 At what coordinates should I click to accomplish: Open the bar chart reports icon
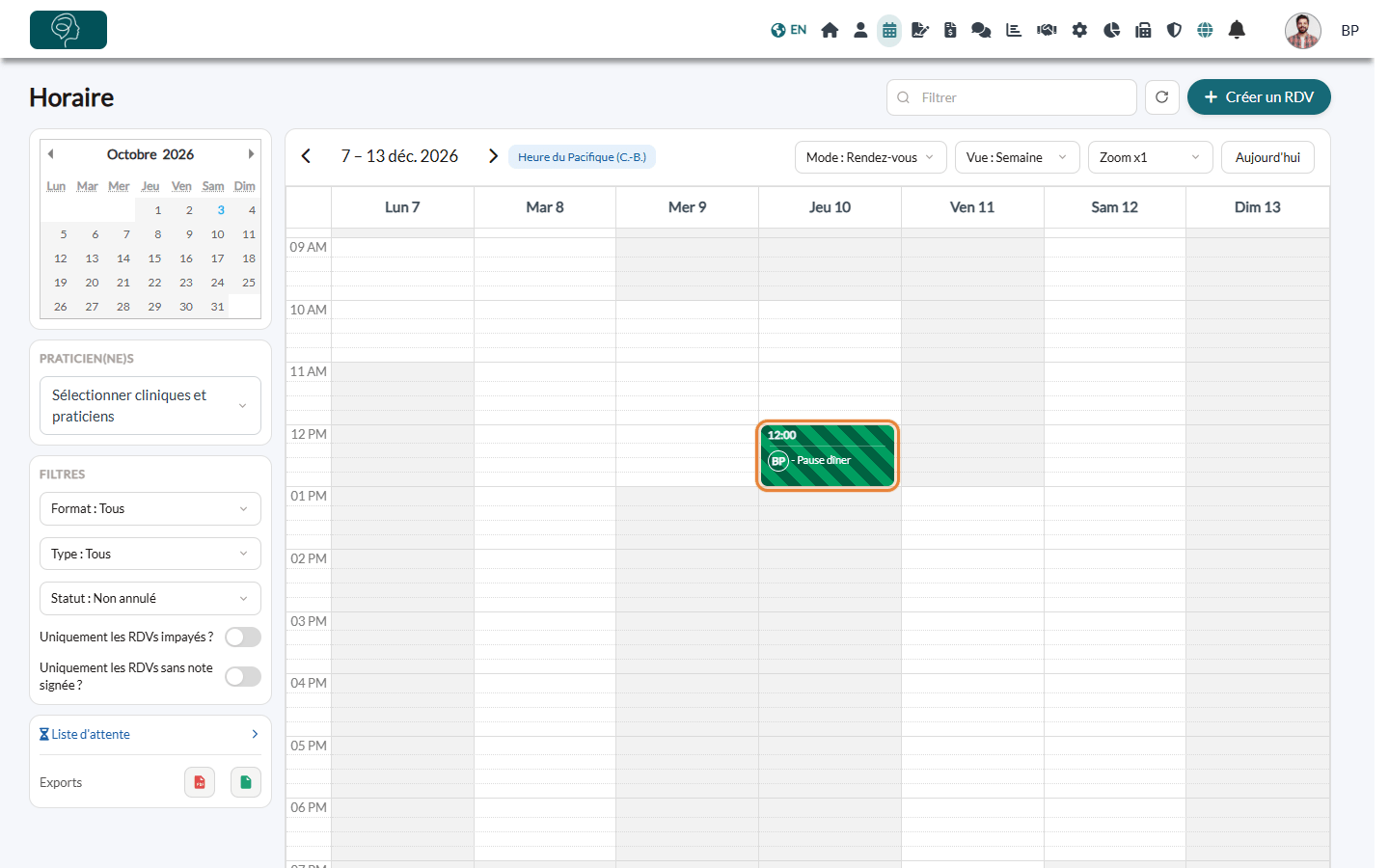(1014, 30)
